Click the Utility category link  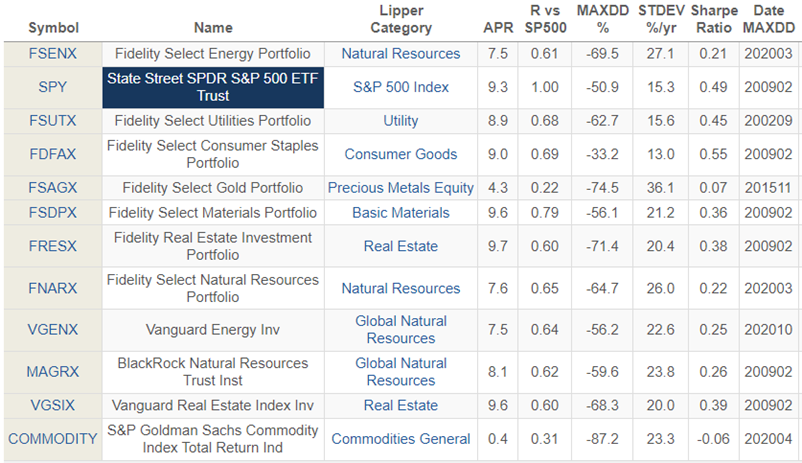[400, 121]
